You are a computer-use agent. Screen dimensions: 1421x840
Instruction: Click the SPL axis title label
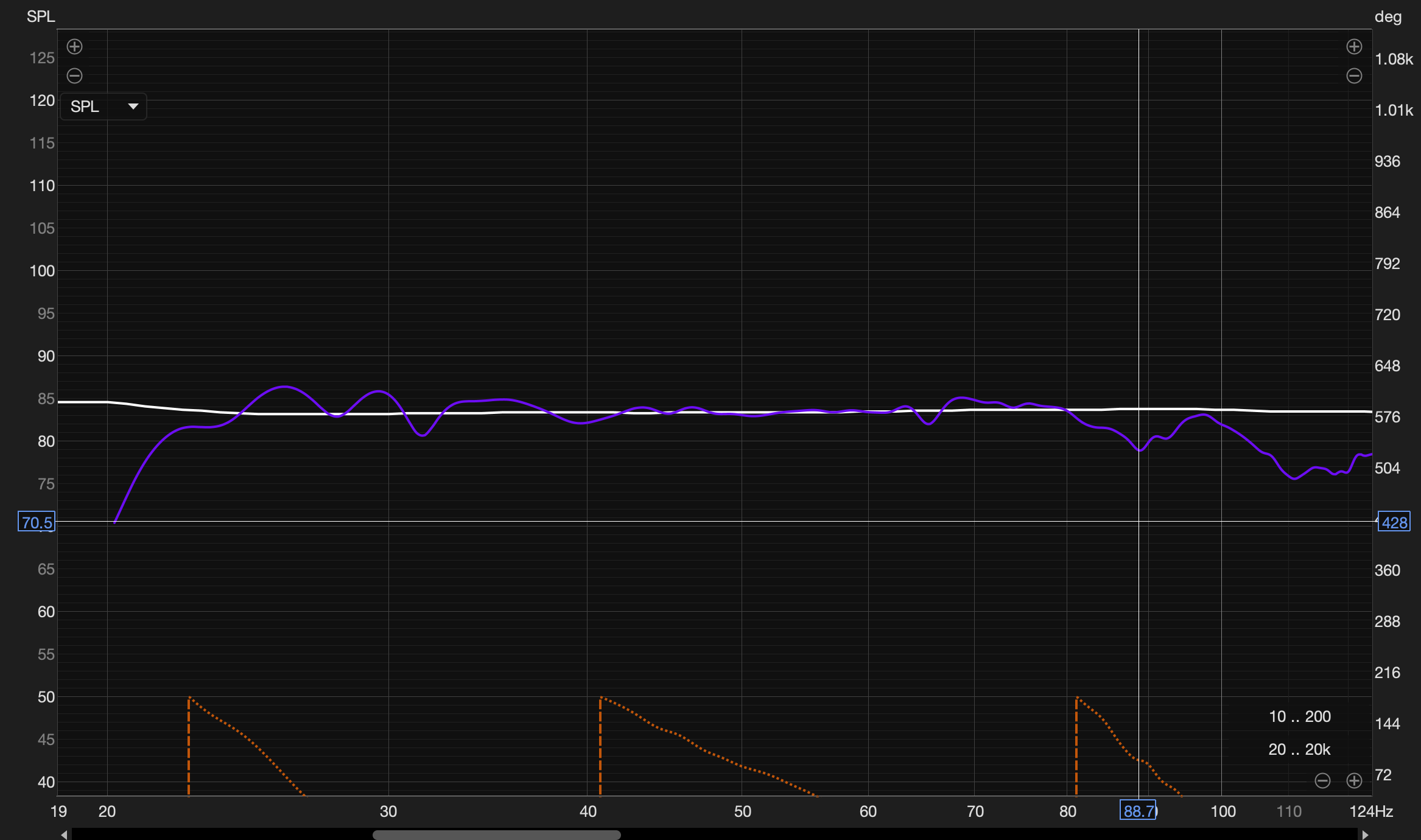click(x=41, y=16)
